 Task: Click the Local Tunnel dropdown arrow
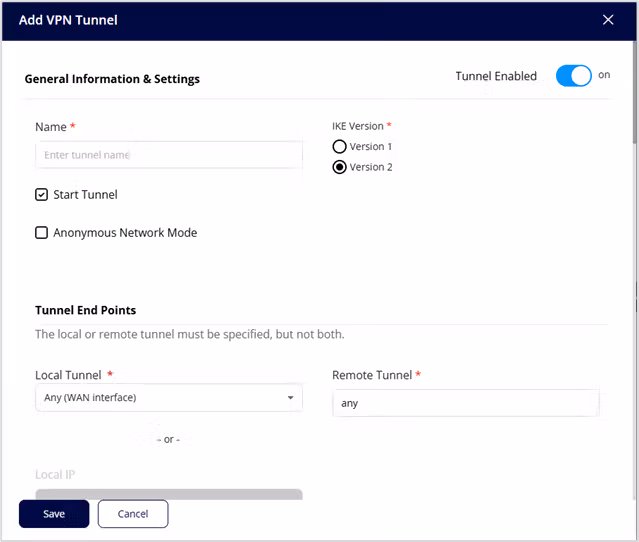(290, 398)
